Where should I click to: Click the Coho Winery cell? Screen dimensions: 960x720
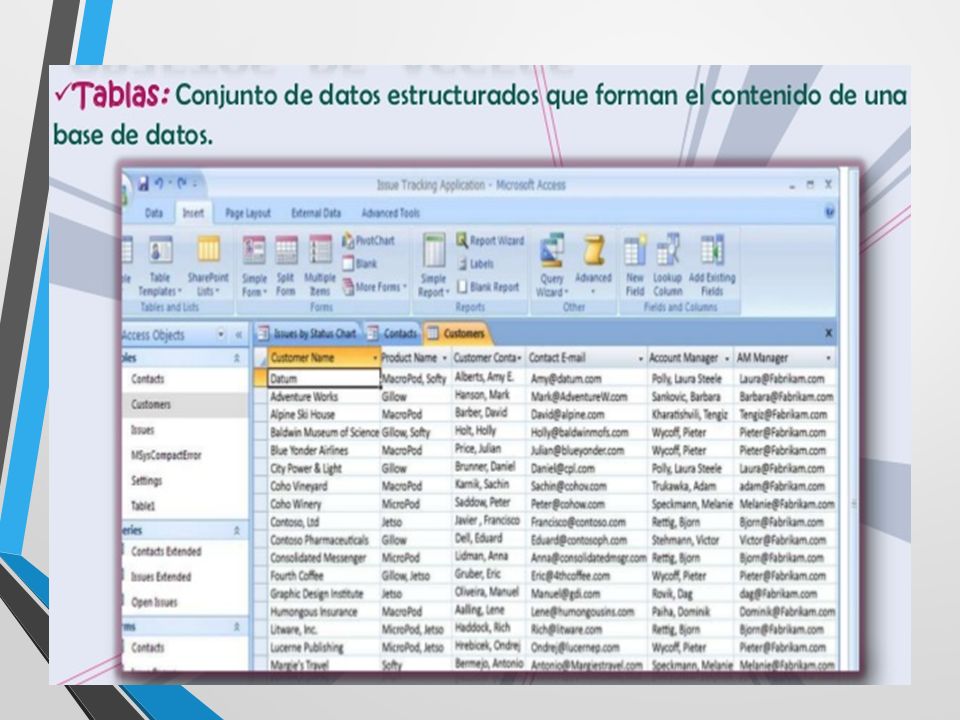tap(324, 504)
